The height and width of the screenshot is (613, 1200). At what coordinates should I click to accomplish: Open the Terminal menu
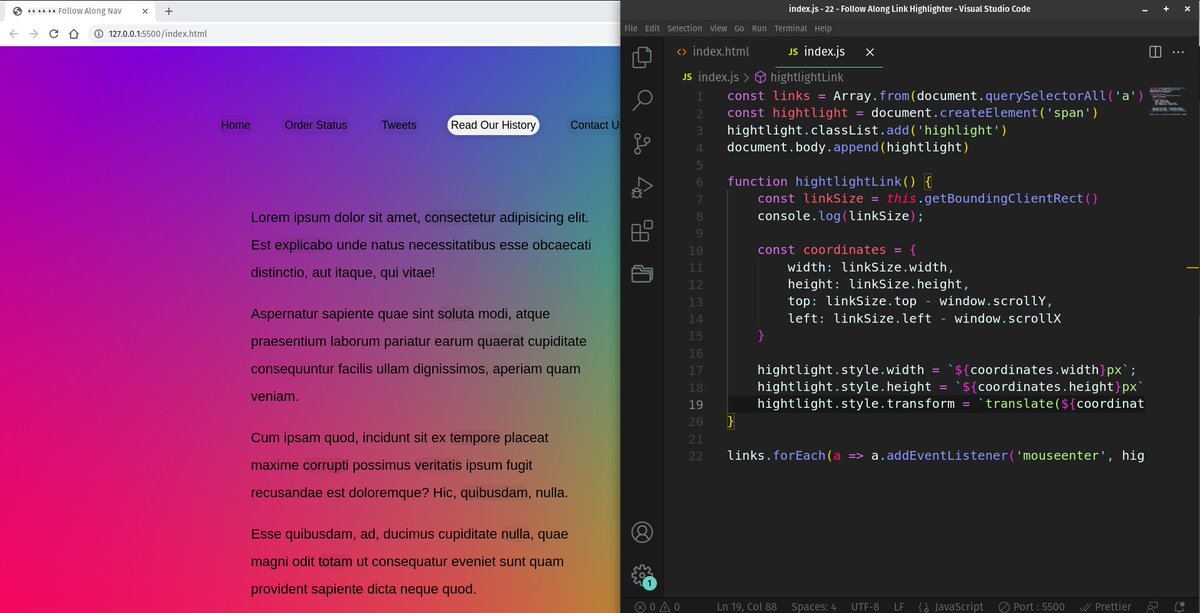(792, 28)
